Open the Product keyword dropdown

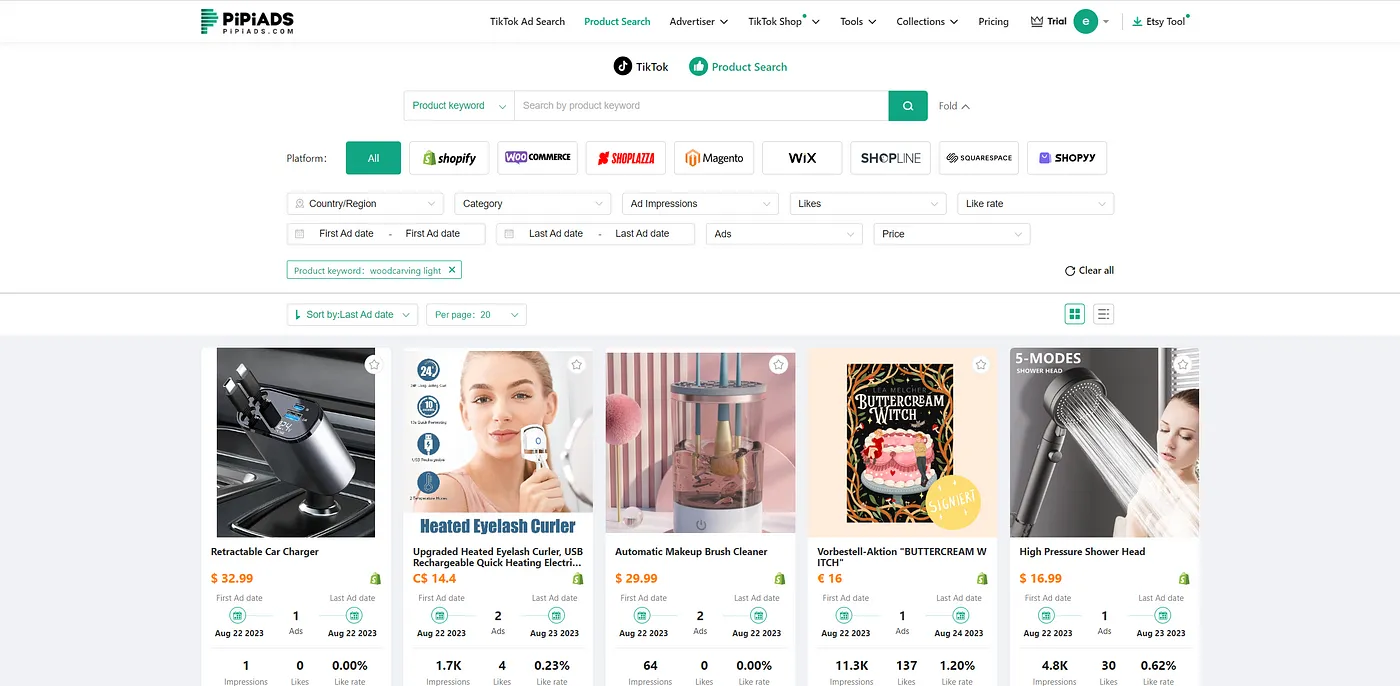(459, 105)
